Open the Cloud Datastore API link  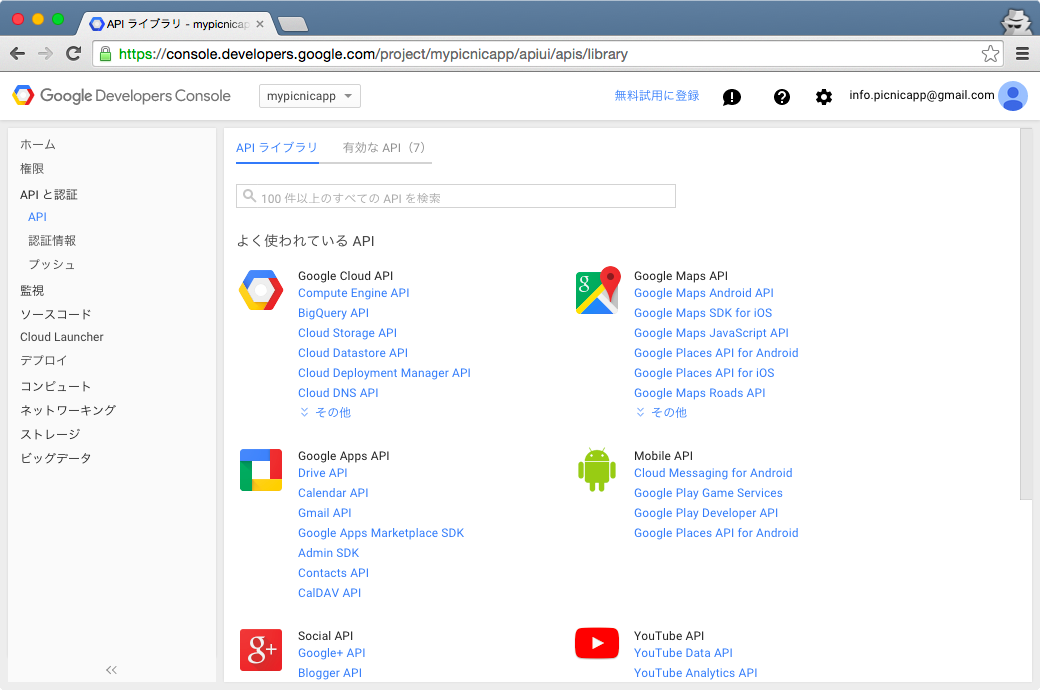[x=353, y=353]
